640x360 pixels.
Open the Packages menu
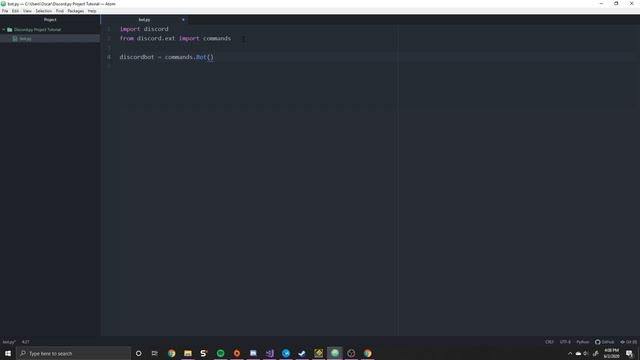(76, 11)
